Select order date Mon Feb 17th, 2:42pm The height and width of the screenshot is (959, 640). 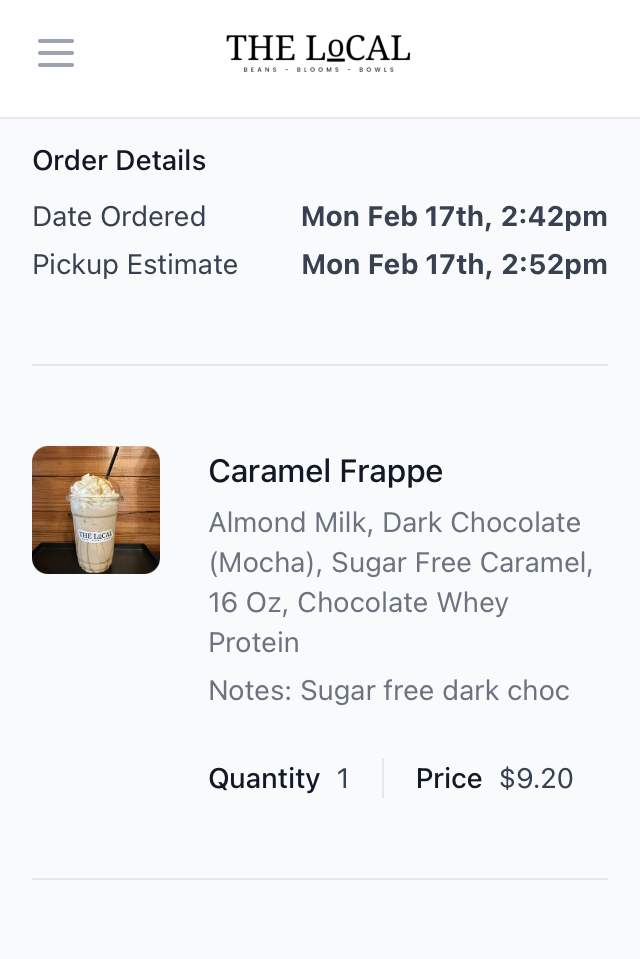click(454, 217)
